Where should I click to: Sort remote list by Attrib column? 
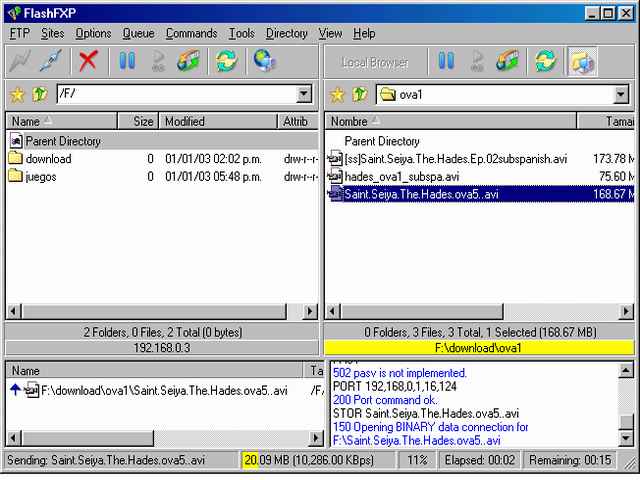(x=298, y=121)
